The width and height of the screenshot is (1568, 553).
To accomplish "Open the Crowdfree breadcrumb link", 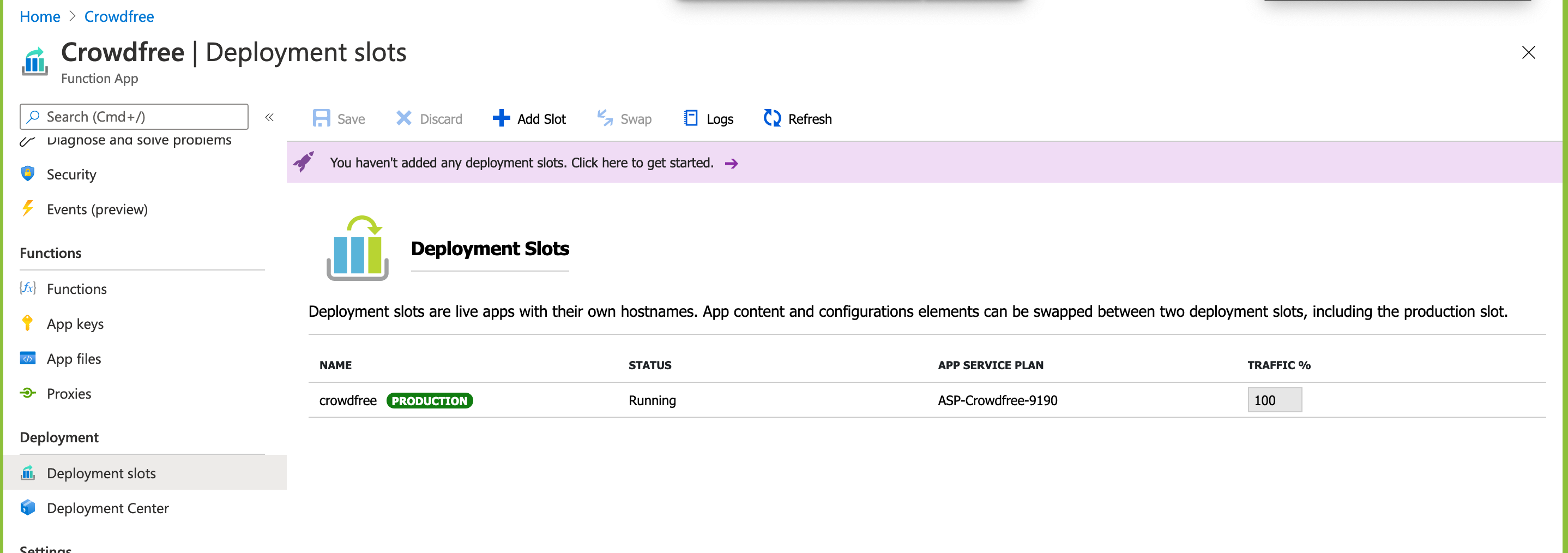I will [x=119, y=16].
